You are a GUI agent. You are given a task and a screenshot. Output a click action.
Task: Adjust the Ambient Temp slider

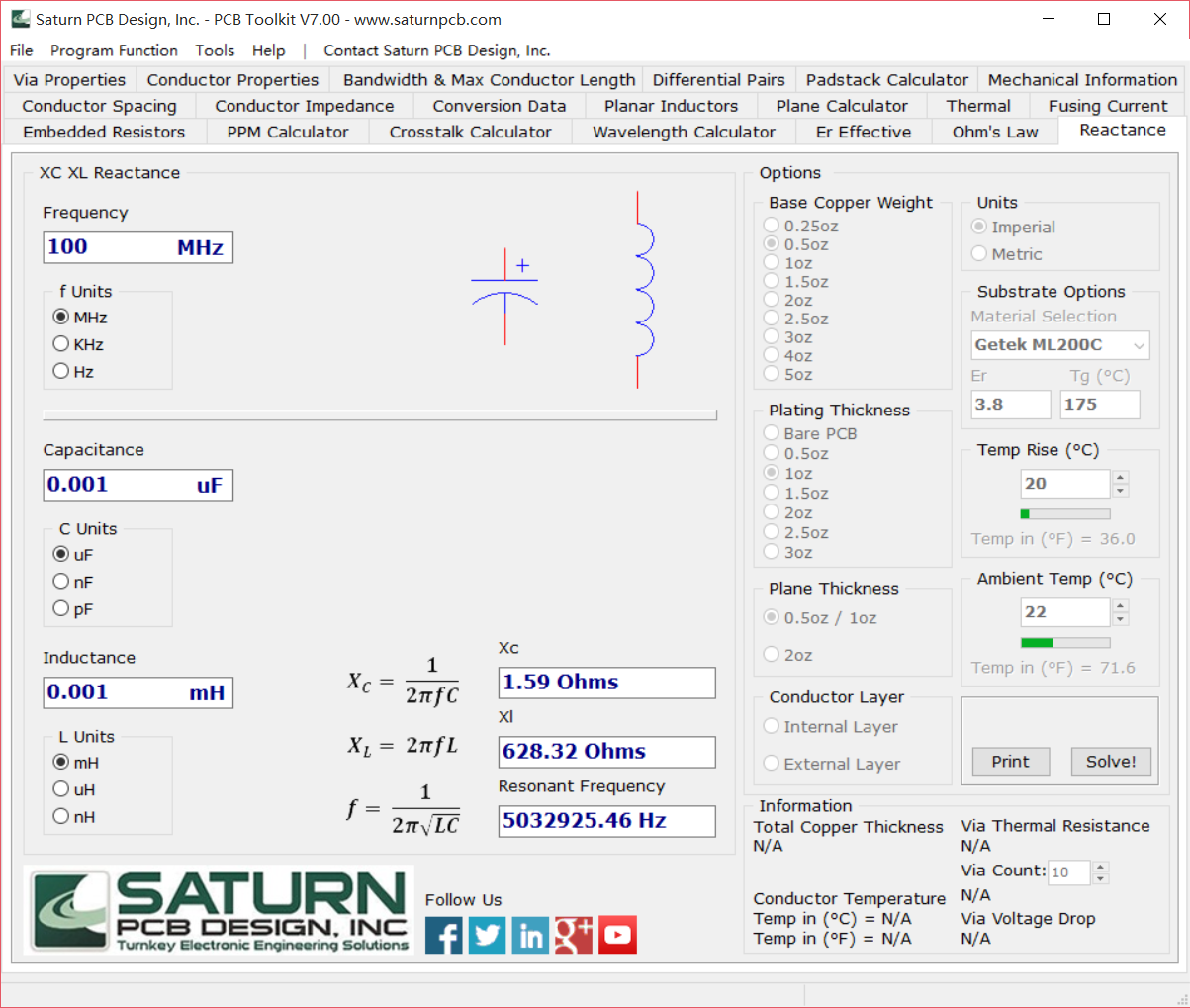(1065, 642)
